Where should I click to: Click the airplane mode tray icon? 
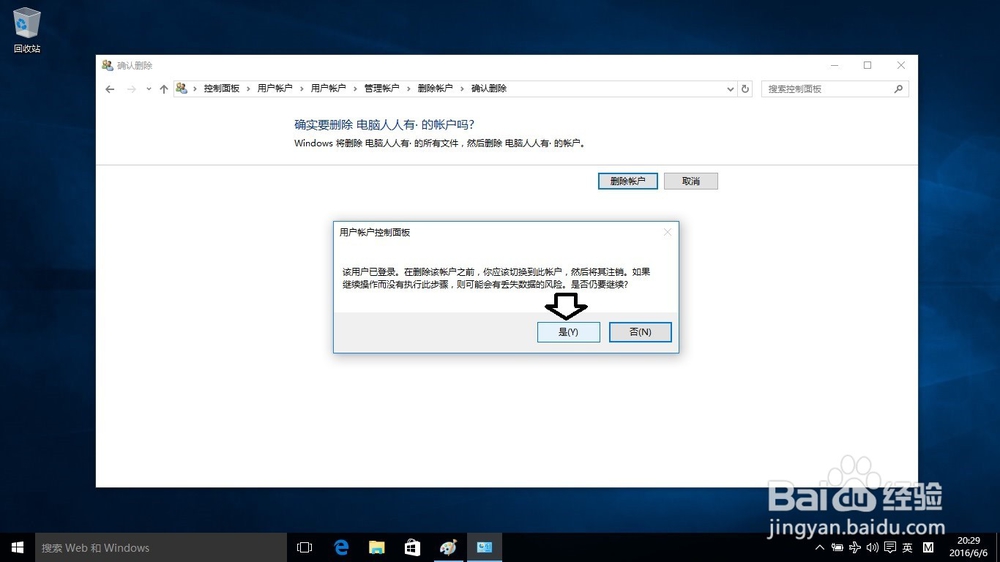click(x=855, y=547)
